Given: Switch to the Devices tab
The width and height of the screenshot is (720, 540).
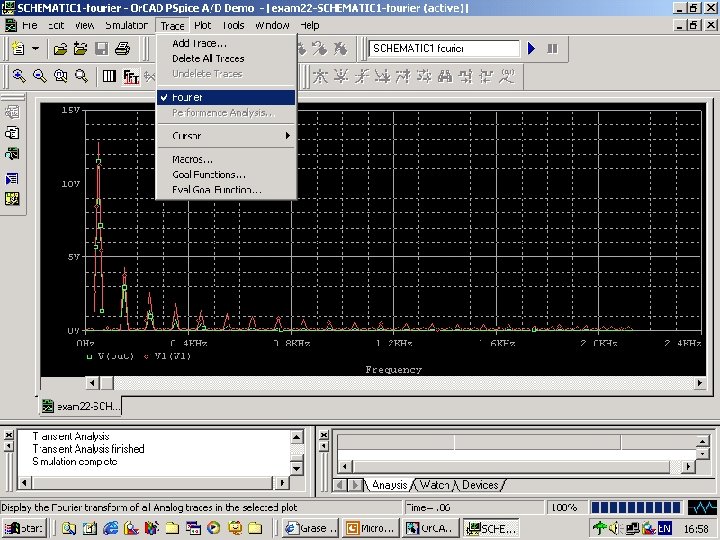Looking at the screenshot, I should click(480, 485).
